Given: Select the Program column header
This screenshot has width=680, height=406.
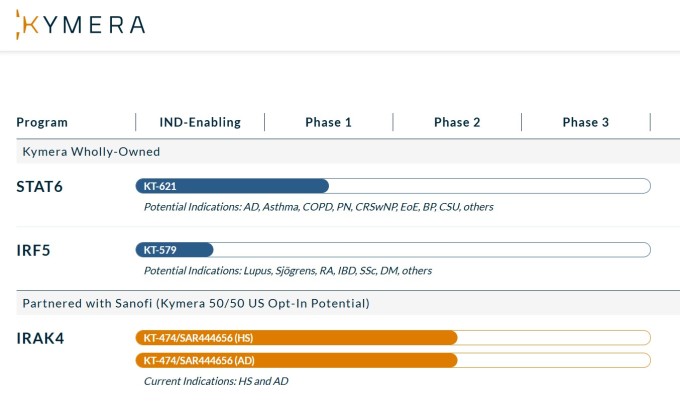Looking at the screenshot, I should (42, 122).
